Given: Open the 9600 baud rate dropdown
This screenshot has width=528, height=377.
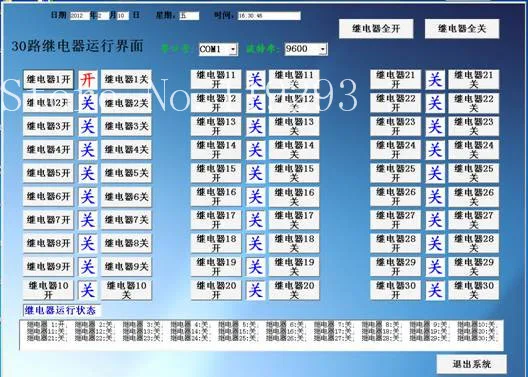Looking at the screenshot, I should point(306,49).
